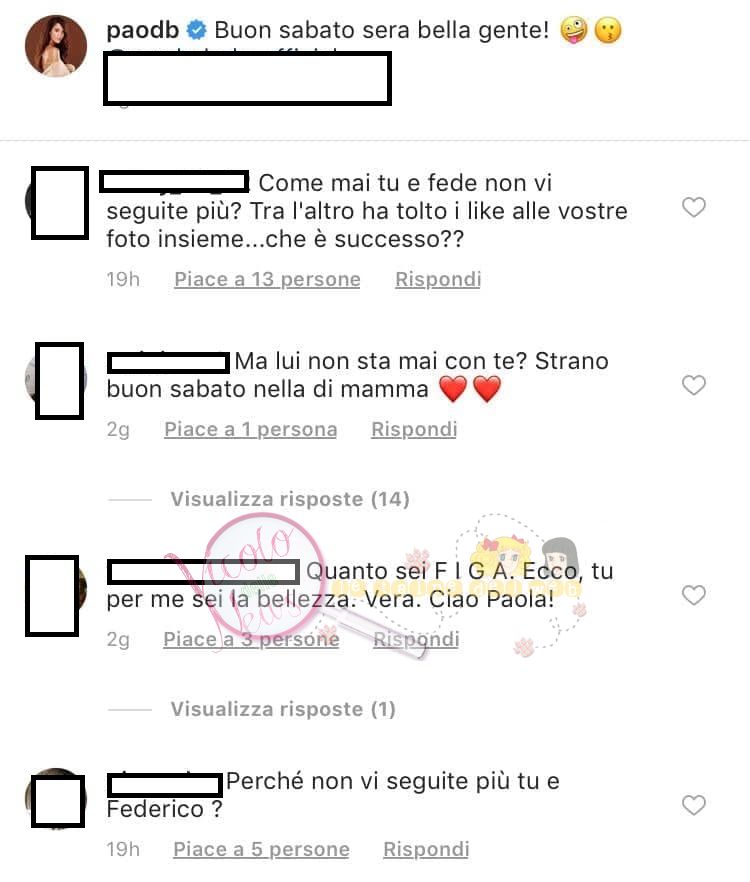View Piace a 3 persone likes
The height and width of the screenshot is (882, 750).
point(251,639)
